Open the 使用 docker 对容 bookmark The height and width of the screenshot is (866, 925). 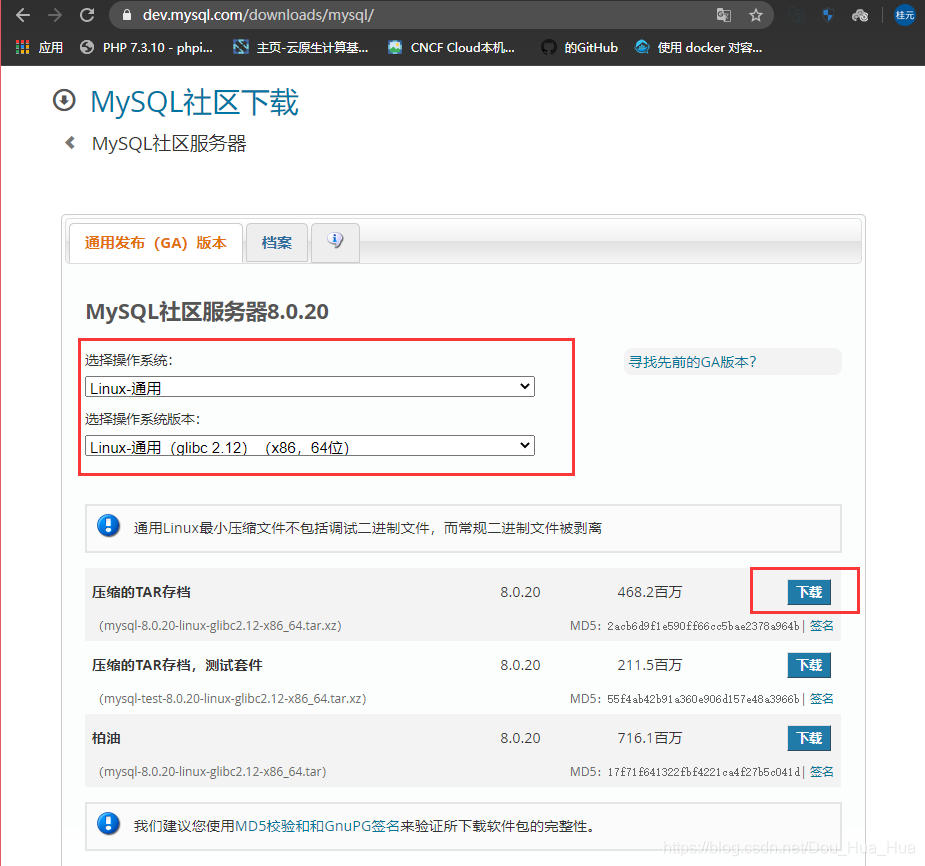[698, 48]
